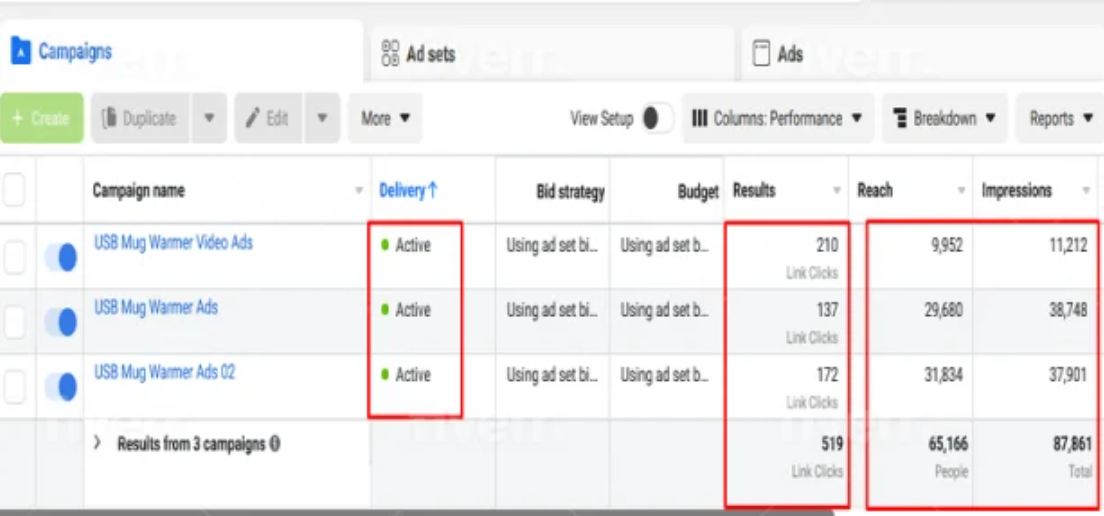Viewport: 1104px width, 516px height.
Task: Open the USB Mug Warmer Ads campaign link
Action: [156, 307]
